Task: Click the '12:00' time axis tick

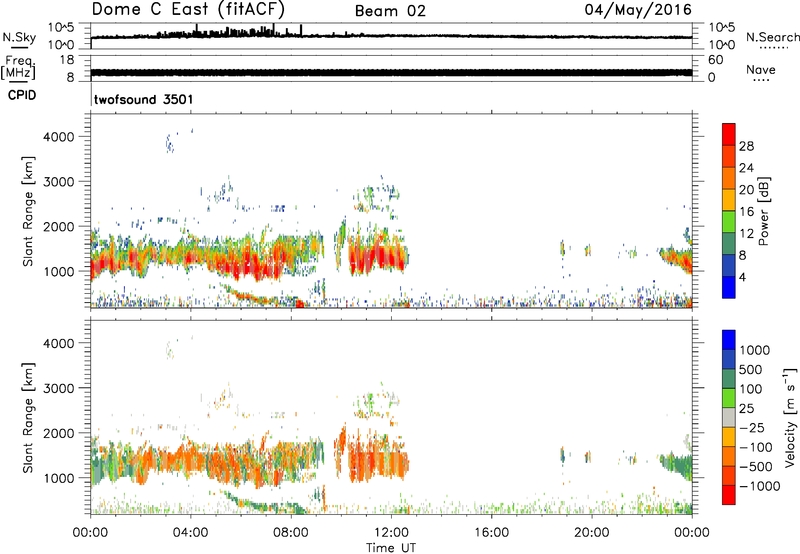Action: point(391,533)
